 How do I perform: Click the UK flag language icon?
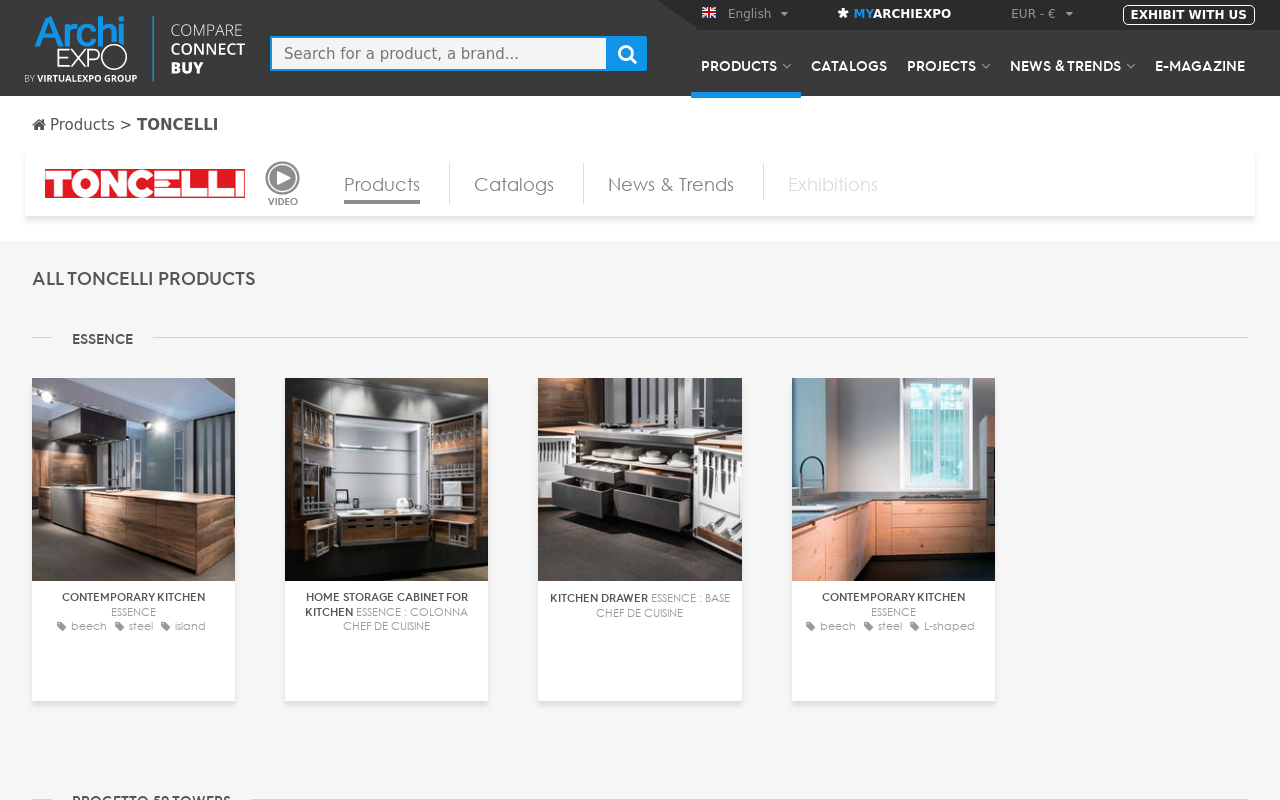(x=709, y=13)
